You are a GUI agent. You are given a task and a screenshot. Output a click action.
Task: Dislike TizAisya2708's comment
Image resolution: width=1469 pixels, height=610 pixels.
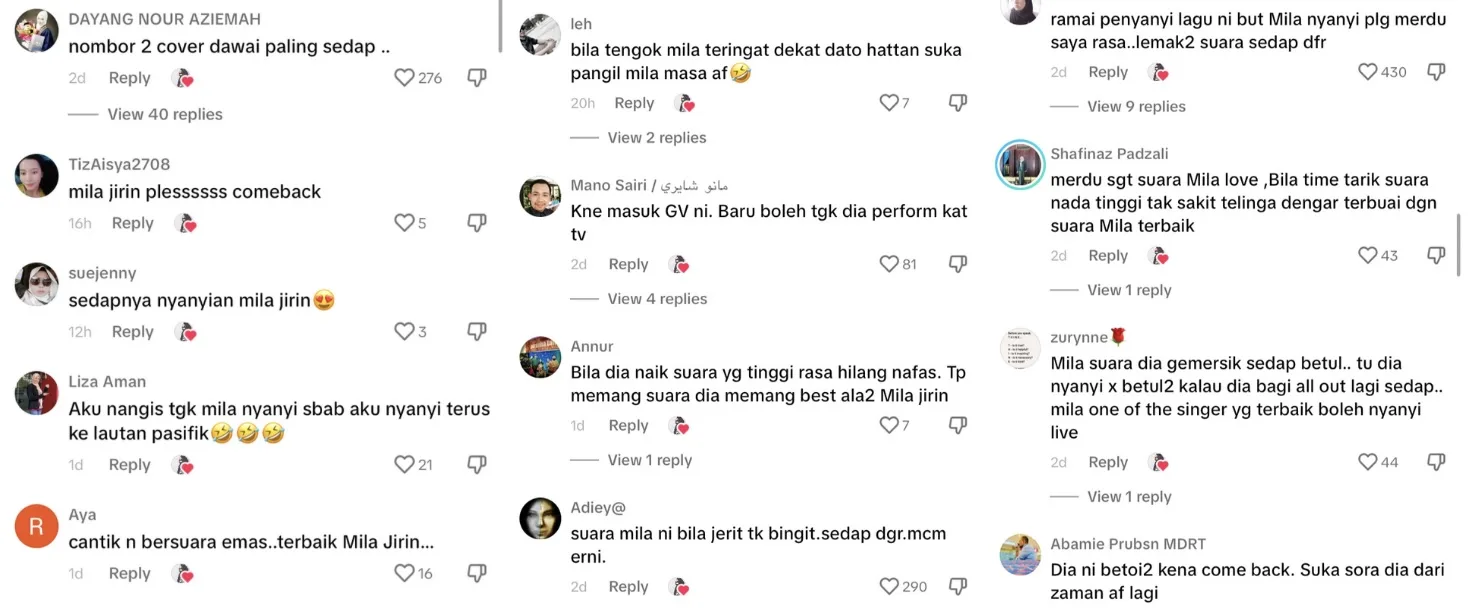pos(477,223)
